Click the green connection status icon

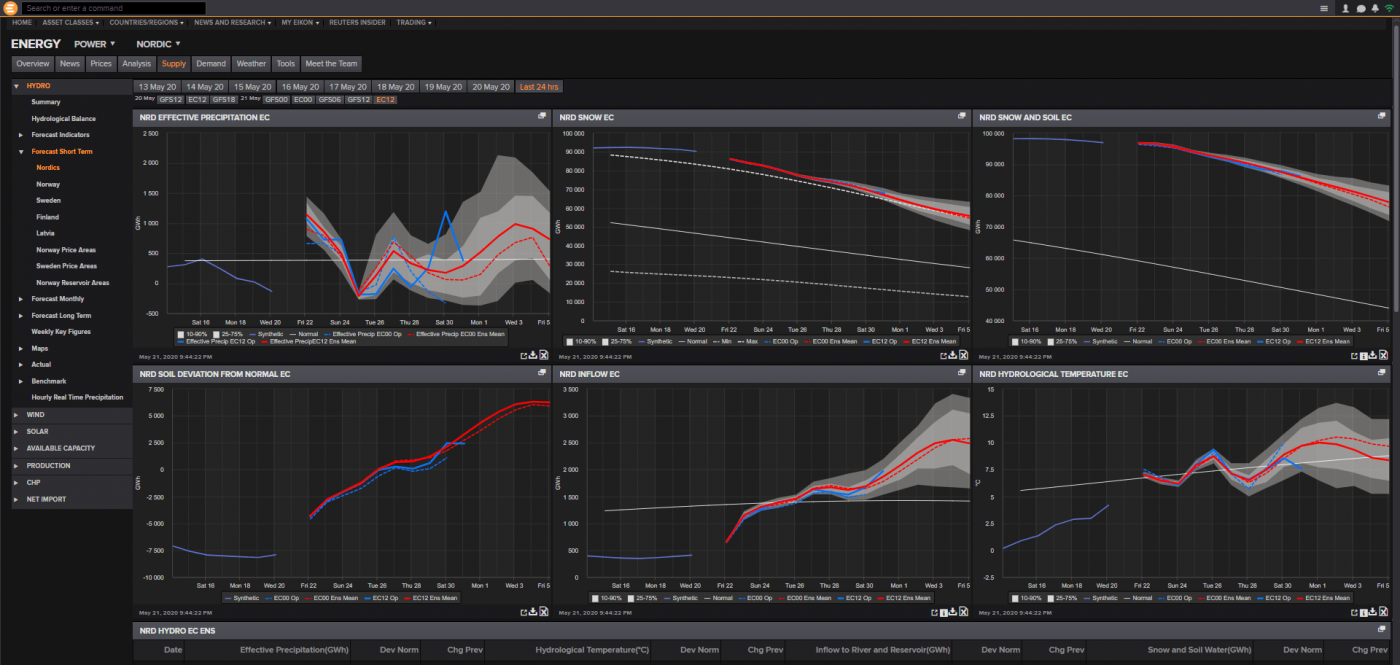click(x=1391, y=7)
